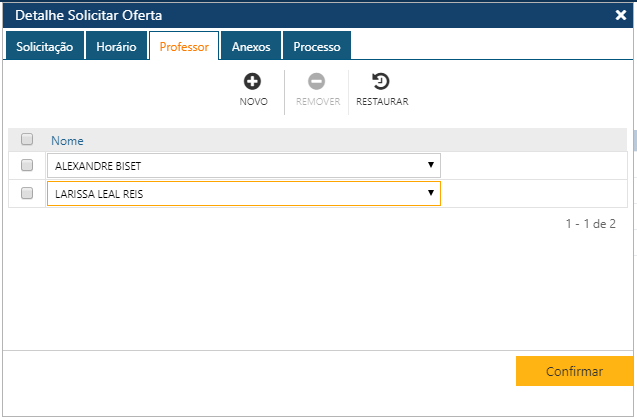Show the Processo tab

(x=316, y=46)
